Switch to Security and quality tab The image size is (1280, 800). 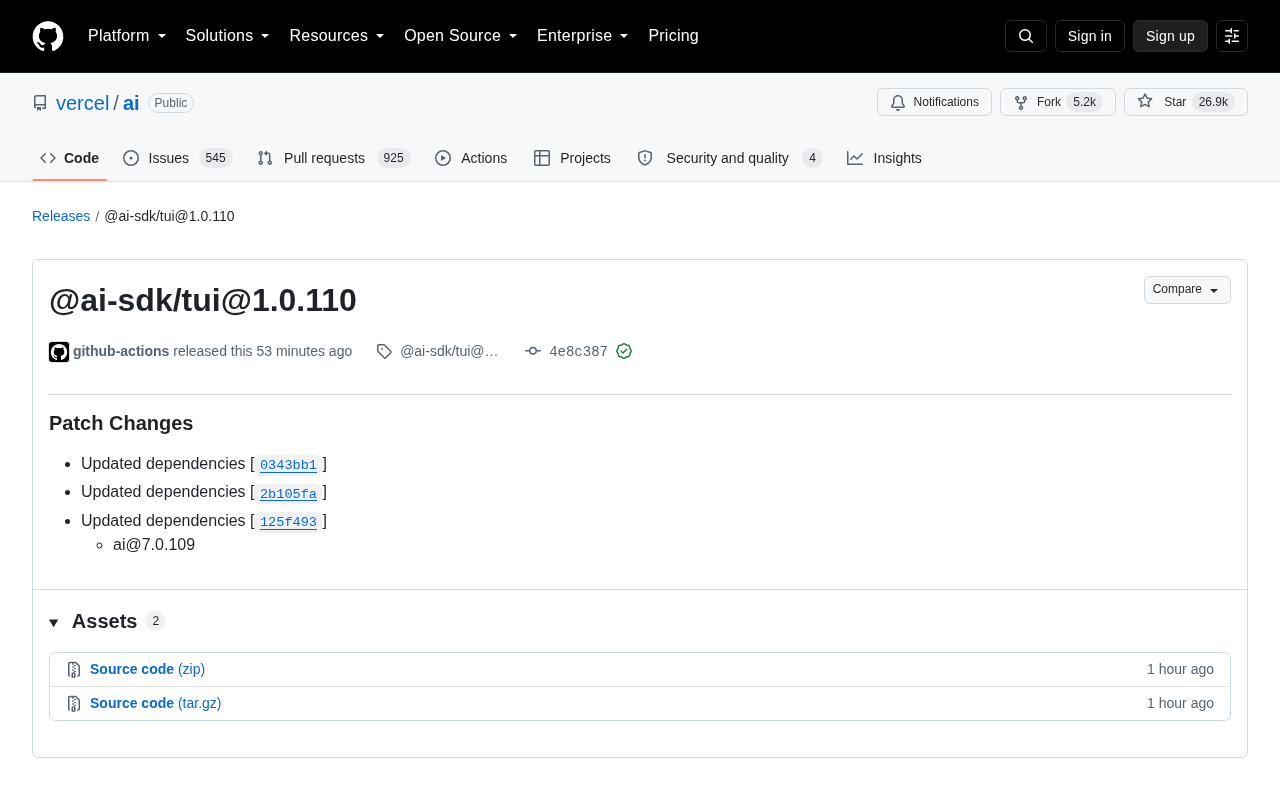coord(729,158)
